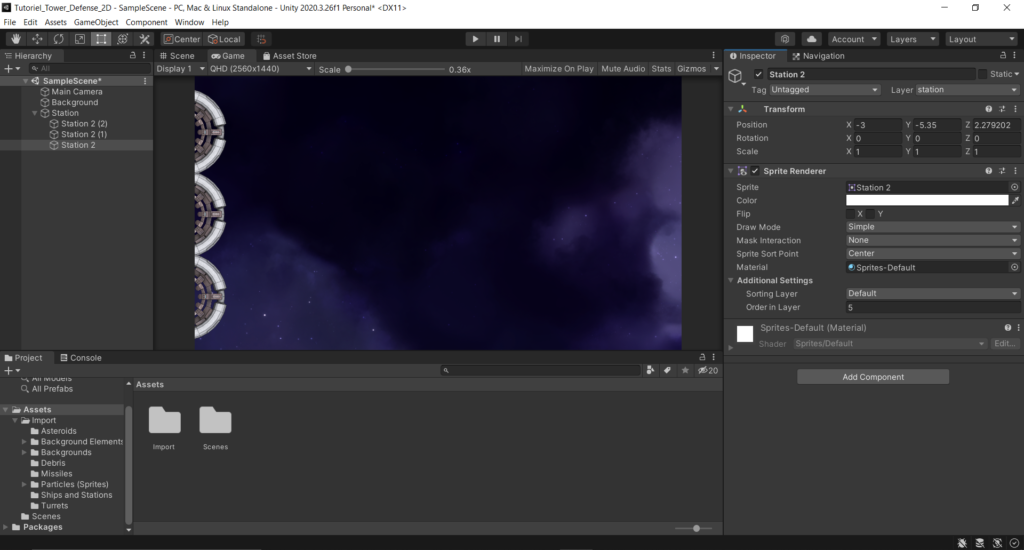
Task: Select the Rotate tool
Action: 58,39
